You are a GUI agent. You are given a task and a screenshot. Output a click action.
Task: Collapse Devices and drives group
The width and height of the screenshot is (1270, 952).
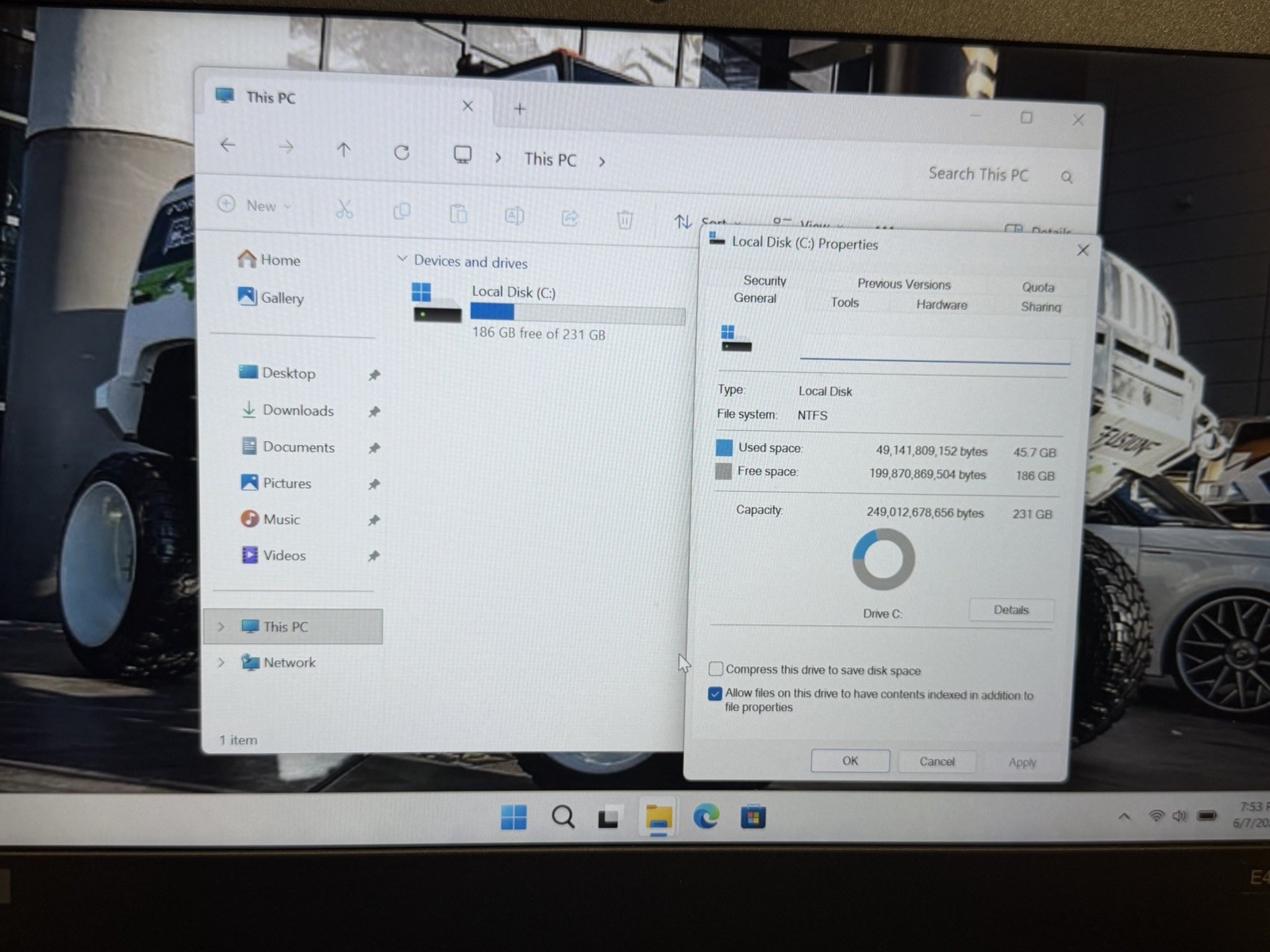[x=402, y=259]
